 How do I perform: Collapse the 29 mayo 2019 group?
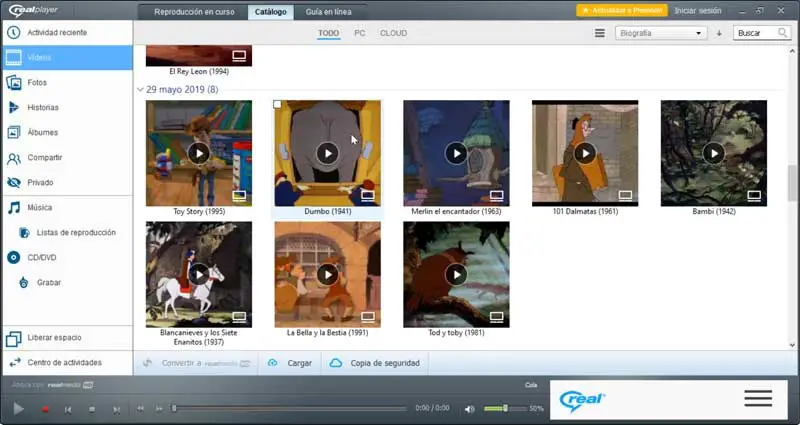pos(140,90)
